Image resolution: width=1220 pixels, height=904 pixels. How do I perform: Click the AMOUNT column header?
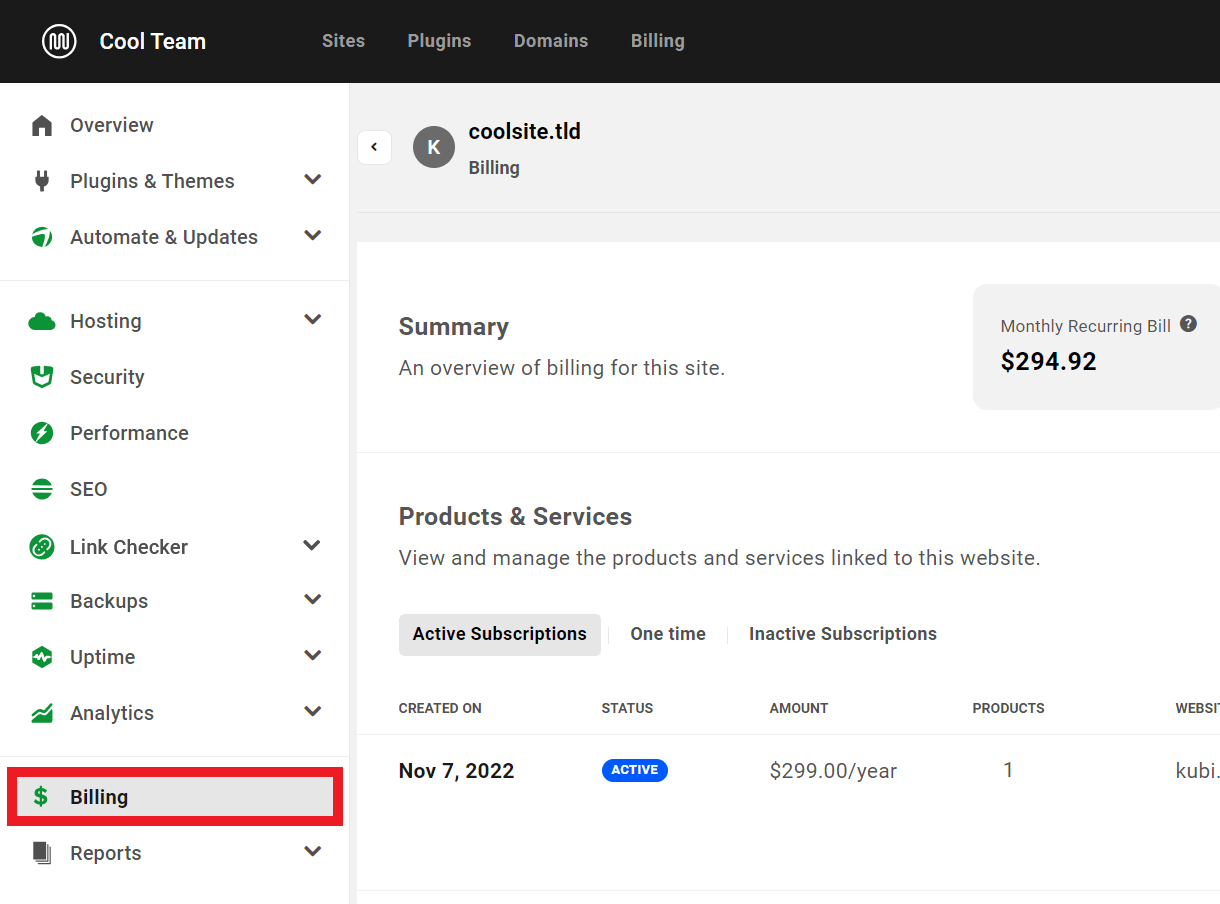coord(799,708)
